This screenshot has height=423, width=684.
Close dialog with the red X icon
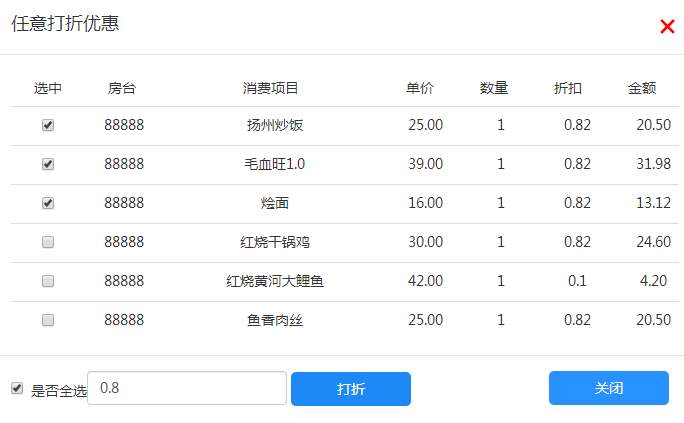(x=667, y=27)
